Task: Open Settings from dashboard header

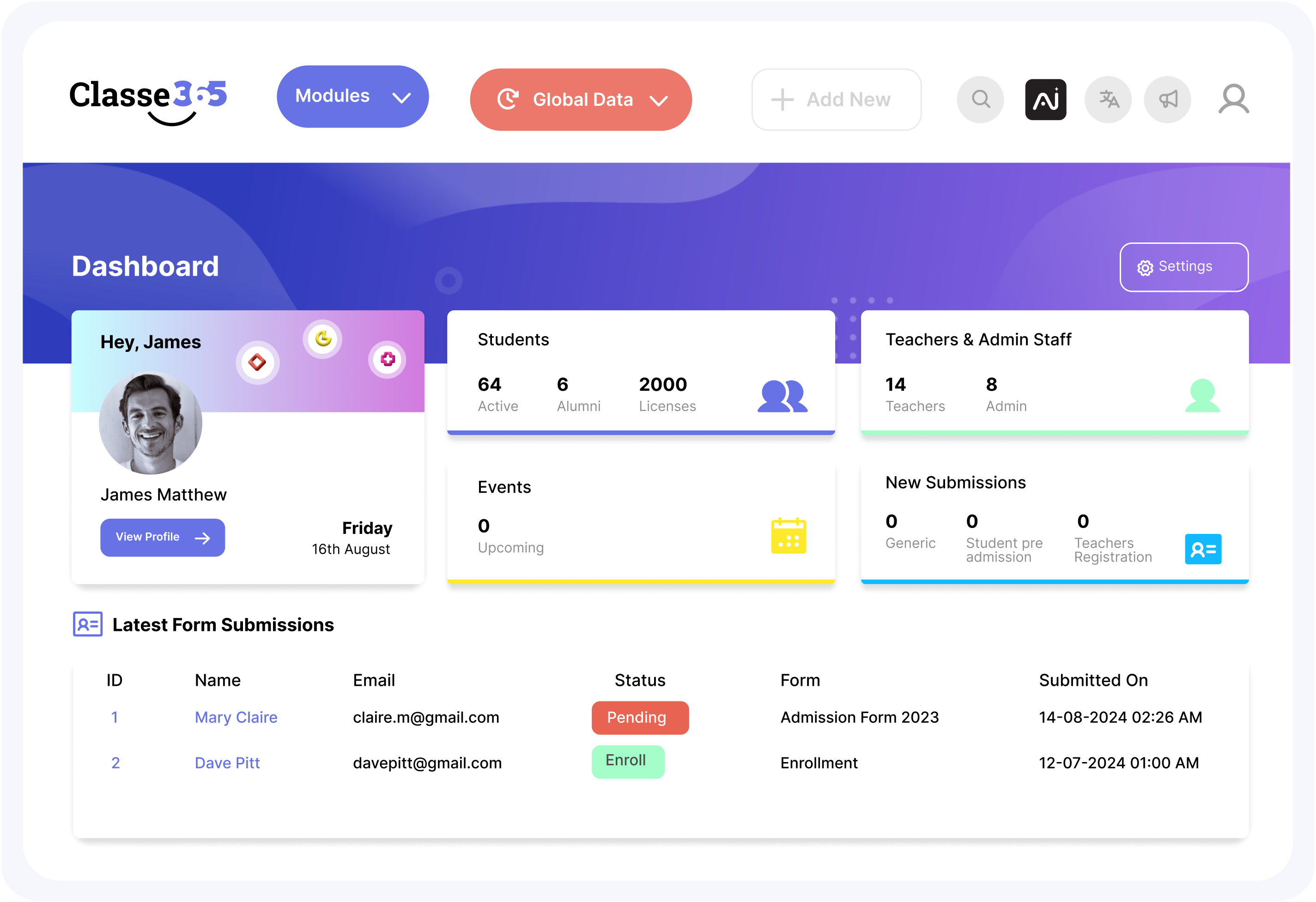Action: click(x=1182, y=266)
